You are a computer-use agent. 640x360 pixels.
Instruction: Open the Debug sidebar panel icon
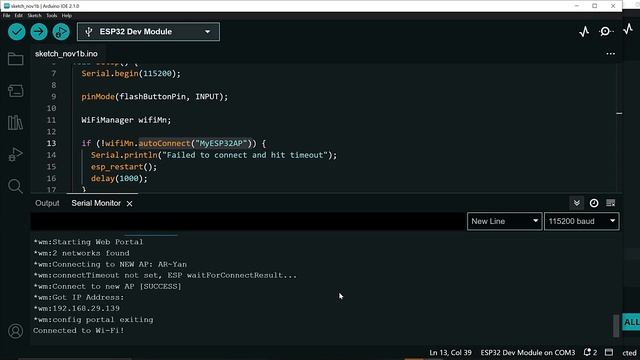pyautogui.click(x=16, y=155)
